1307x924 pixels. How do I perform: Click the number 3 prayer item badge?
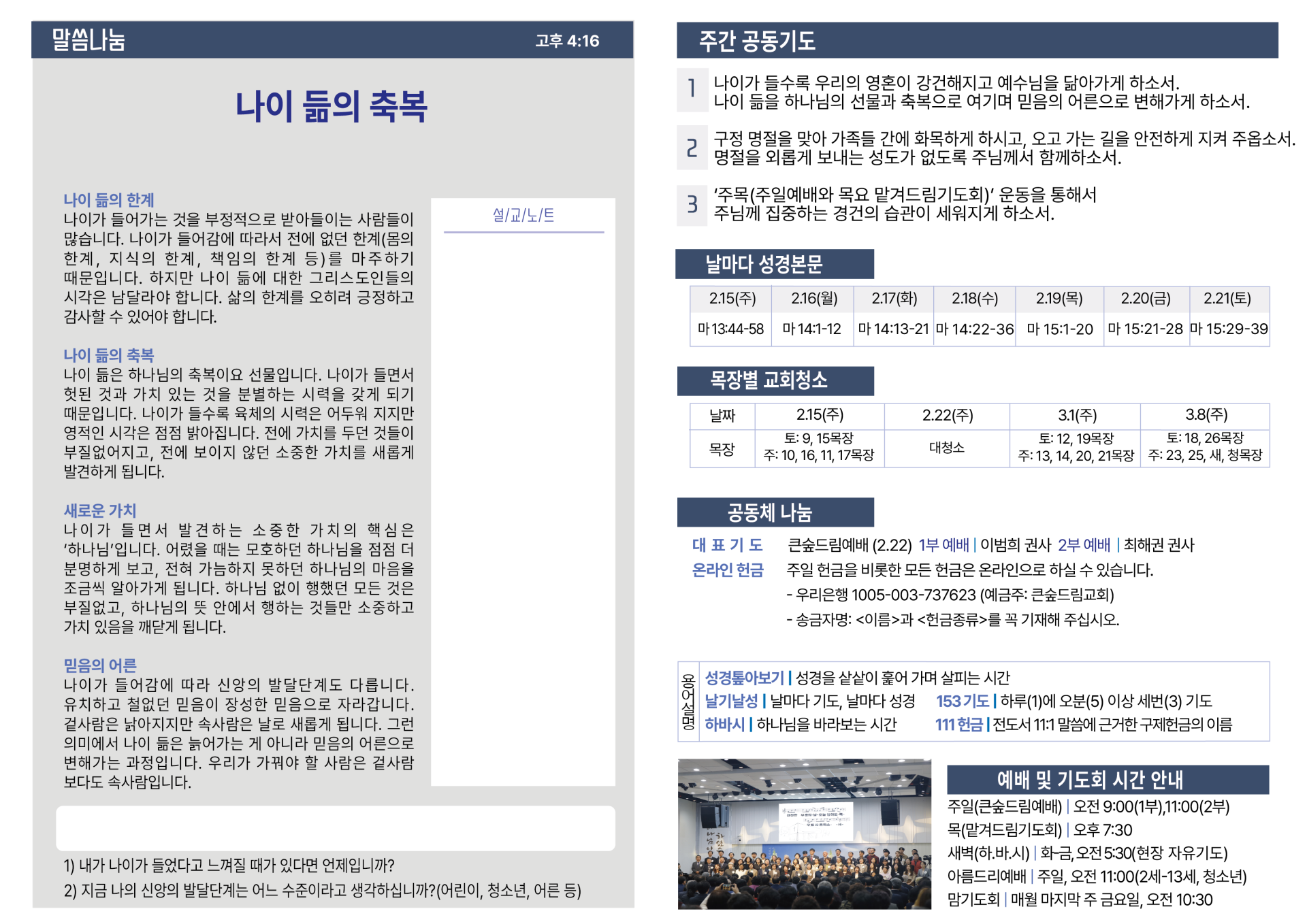point(692,204)
